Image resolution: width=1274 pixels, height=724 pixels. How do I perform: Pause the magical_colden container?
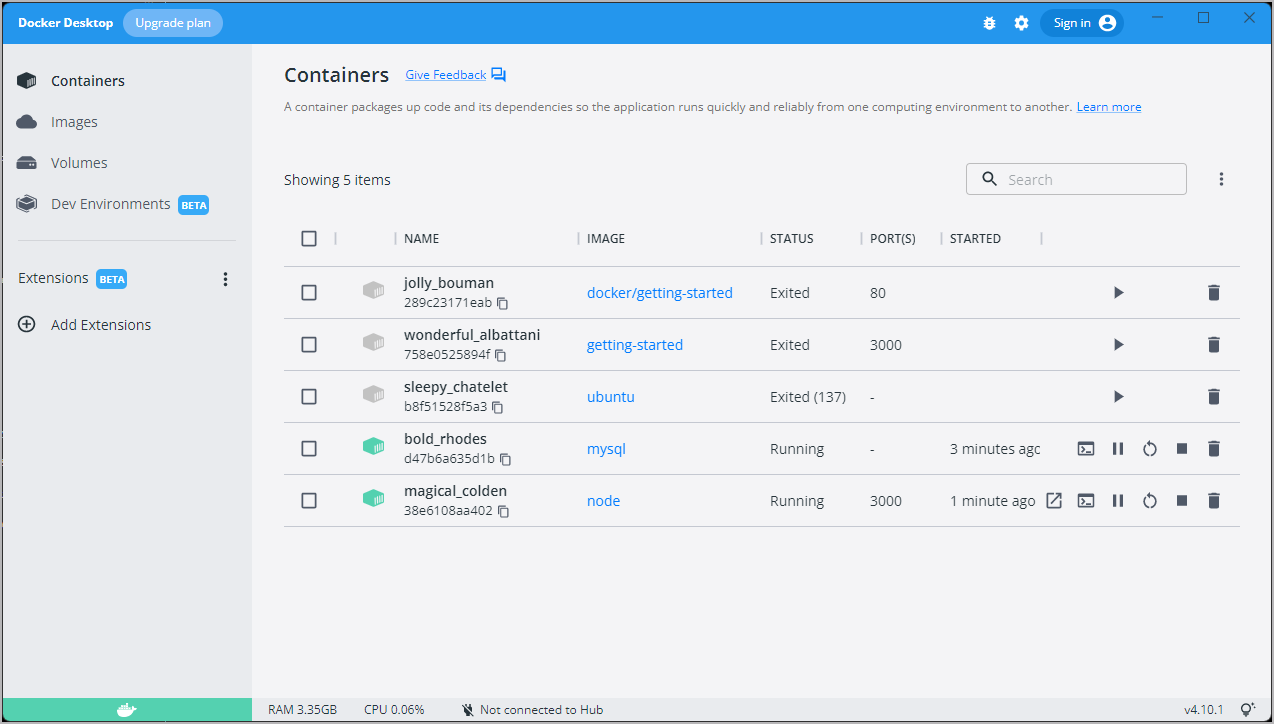click(x=1118, y=501)
